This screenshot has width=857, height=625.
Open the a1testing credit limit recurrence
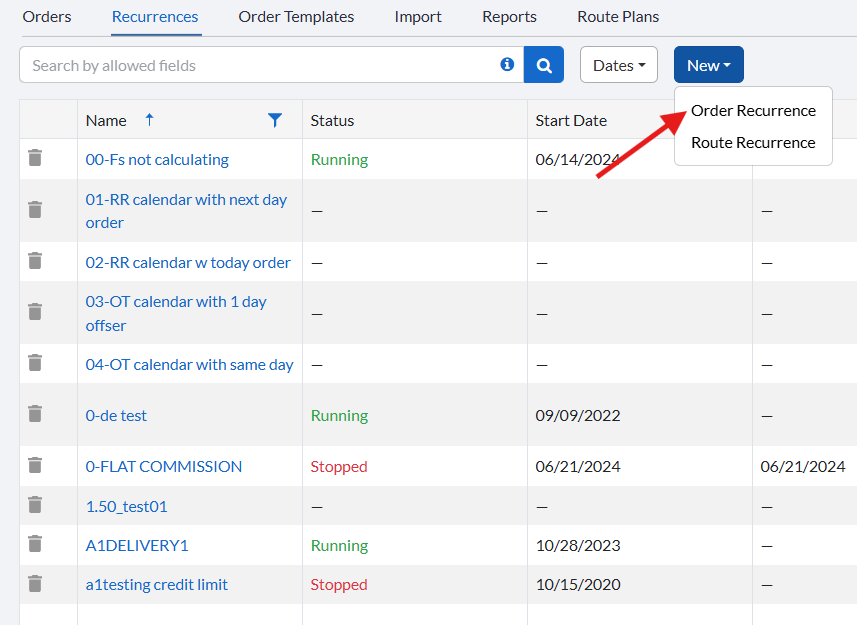coord(156,585)
